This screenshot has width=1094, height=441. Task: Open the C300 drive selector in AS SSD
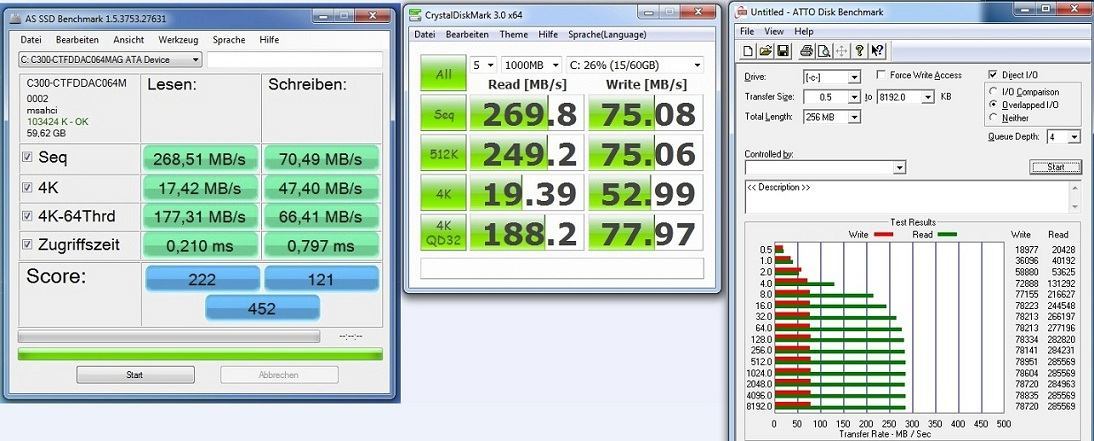(x=110, y=60)
